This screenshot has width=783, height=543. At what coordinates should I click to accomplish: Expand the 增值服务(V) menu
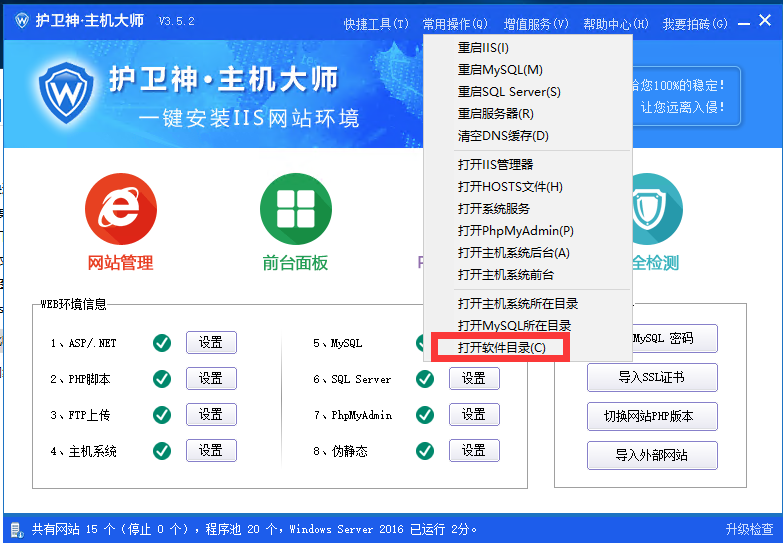point(535,23)
